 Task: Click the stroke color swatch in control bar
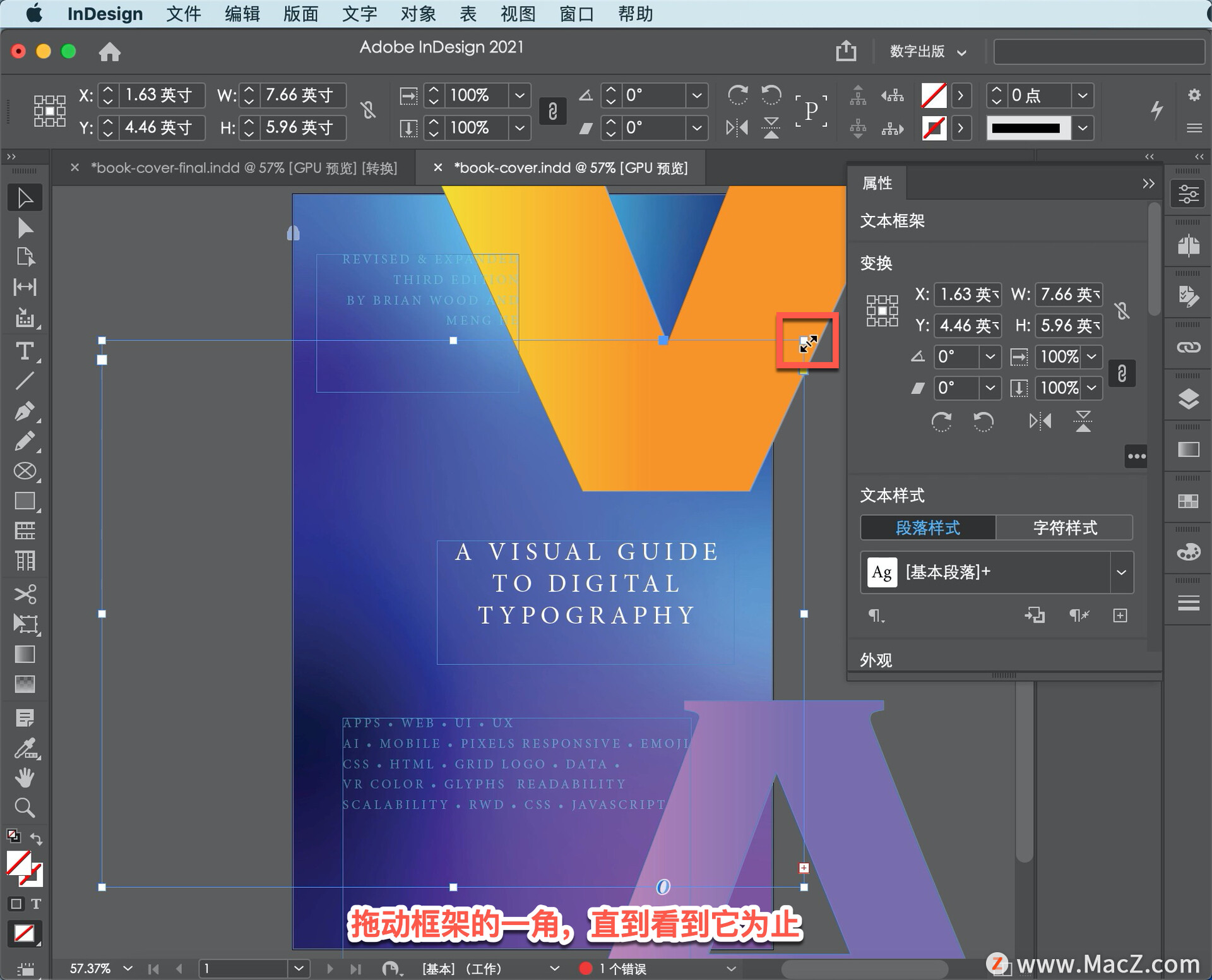(934, 128)
